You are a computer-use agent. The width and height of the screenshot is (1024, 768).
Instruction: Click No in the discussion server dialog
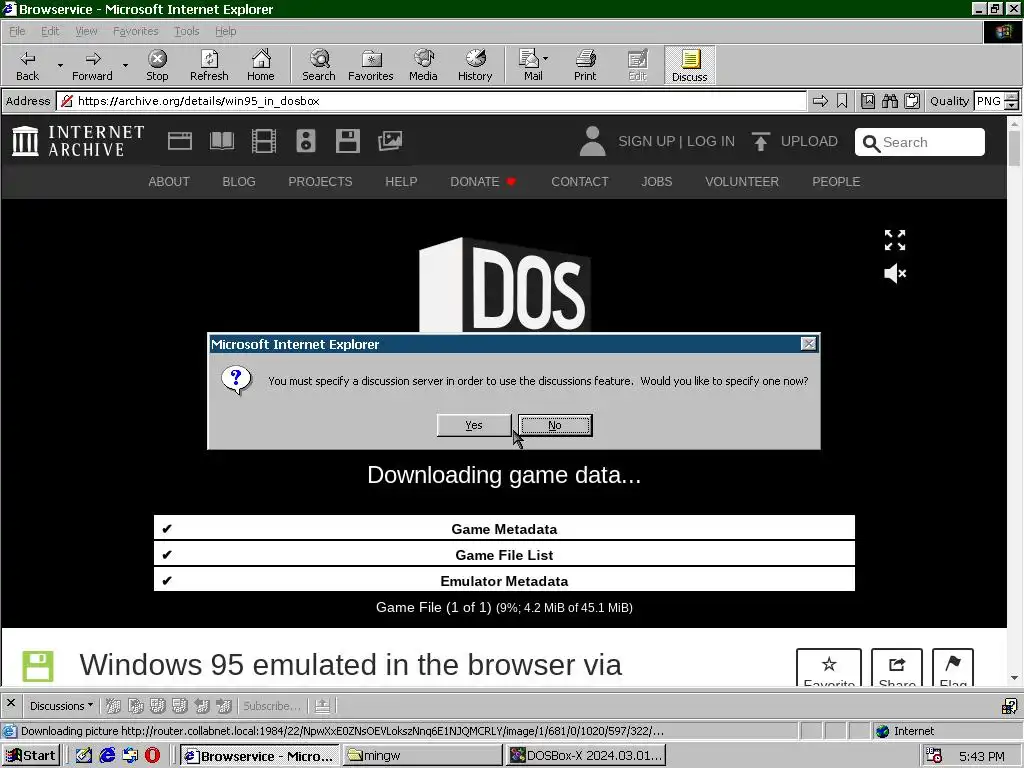[555, 425]
